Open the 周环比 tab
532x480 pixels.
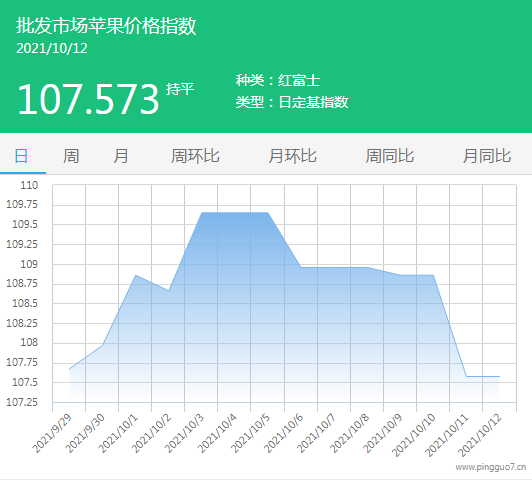(x=195, y=156)
